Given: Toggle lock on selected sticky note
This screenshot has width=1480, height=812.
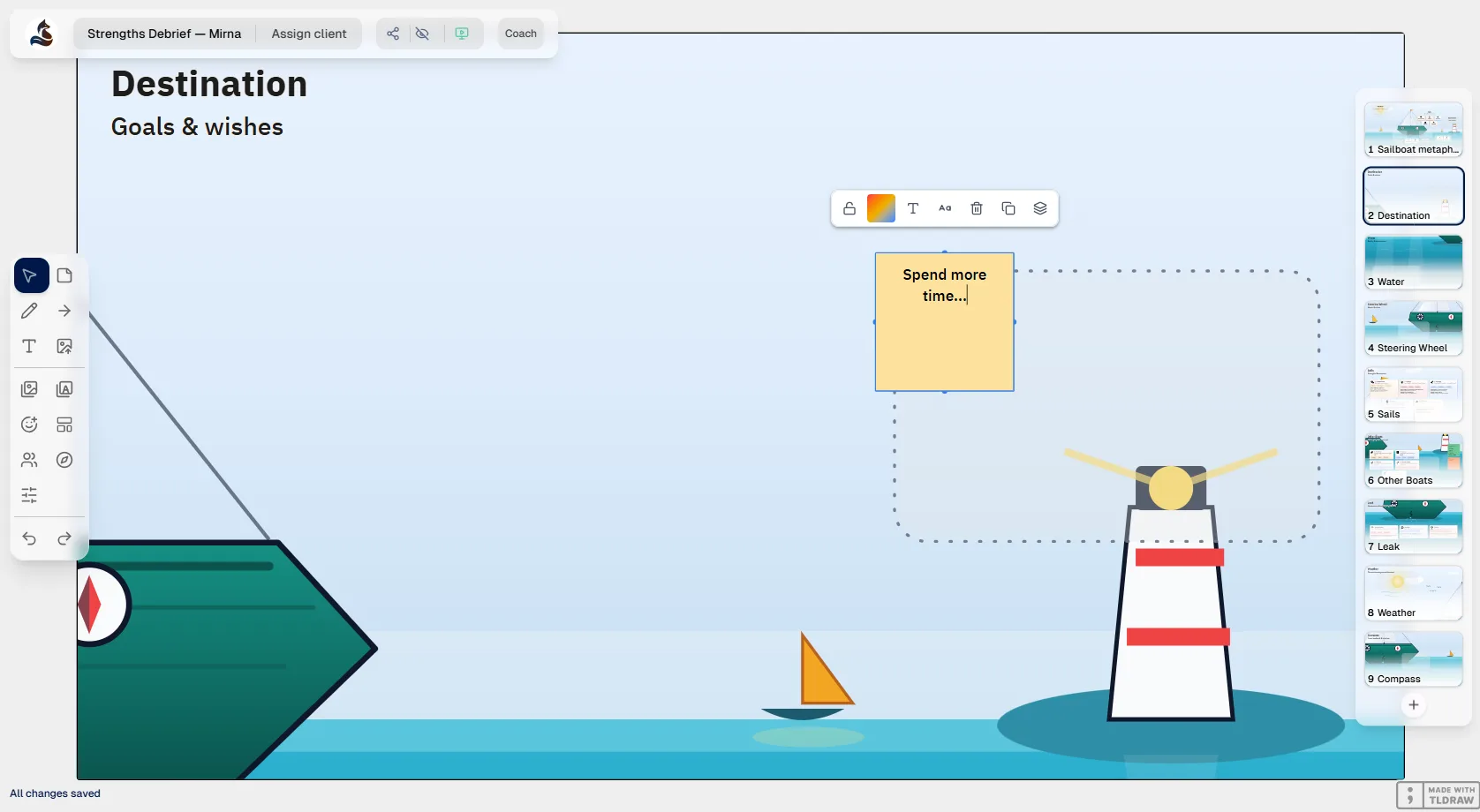Looking at the screenshot, I should click(849, 208).
